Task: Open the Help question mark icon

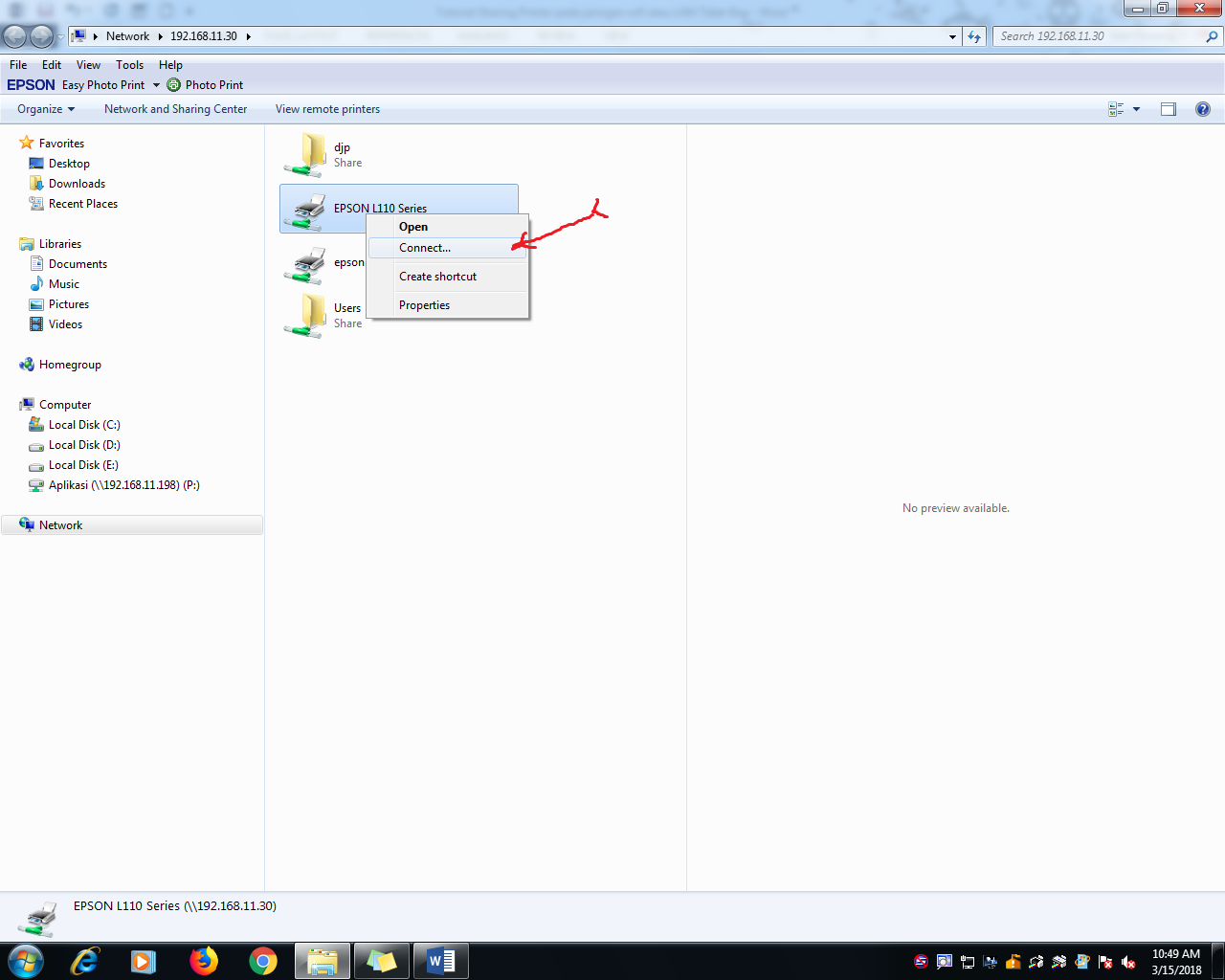Action: tap(1203, 109)
